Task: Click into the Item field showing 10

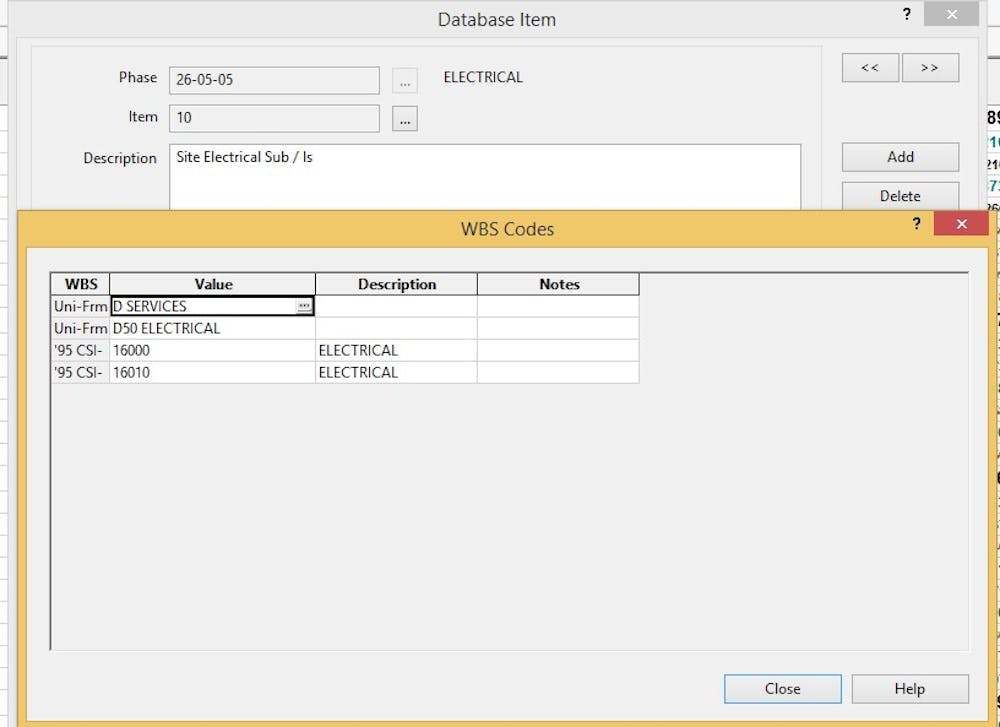Action: [x=274, y=118]
